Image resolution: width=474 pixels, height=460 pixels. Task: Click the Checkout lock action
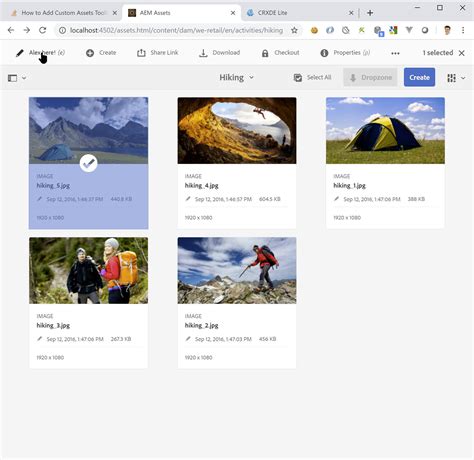tap(280, 53)
